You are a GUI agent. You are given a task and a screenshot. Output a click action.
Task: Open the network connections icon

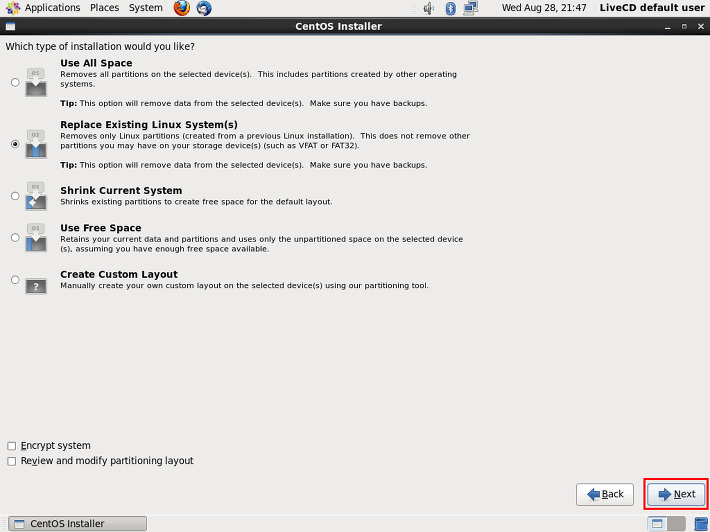[471, 8]
